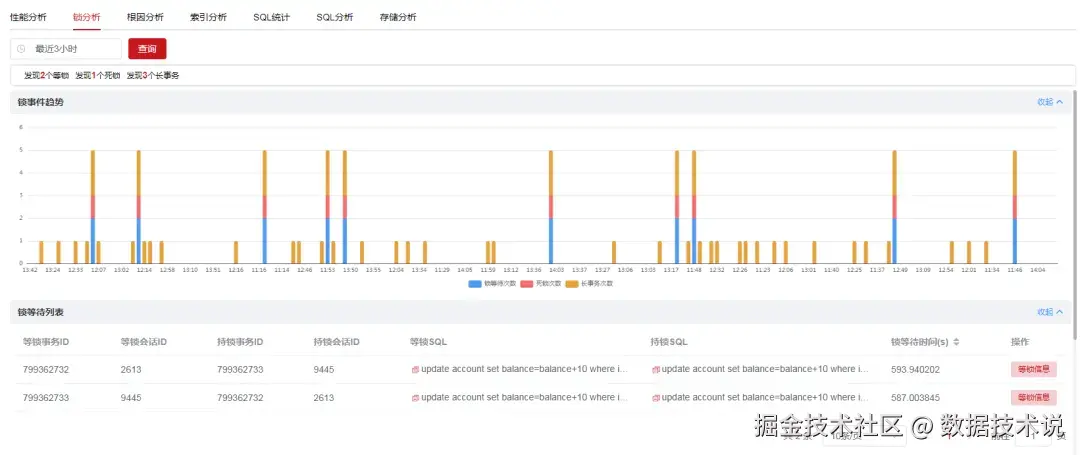Click the 锁等待列表 panel title
Screen dimensions: 1080x455
tap(41, 312)
